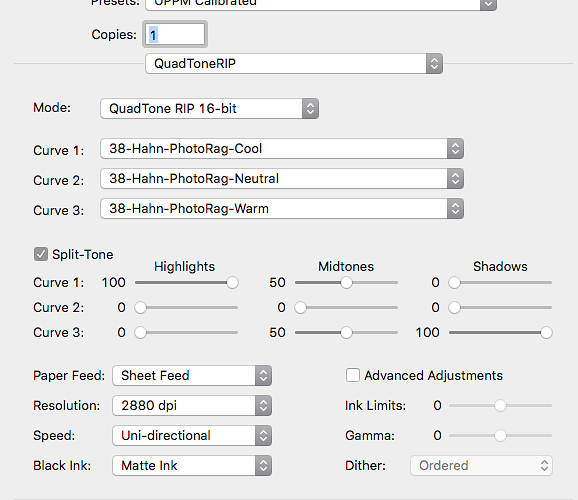Open the Mode dropdown showing QuadTone RIP 16-bit
578x500 pixels.
pos(209,108)
